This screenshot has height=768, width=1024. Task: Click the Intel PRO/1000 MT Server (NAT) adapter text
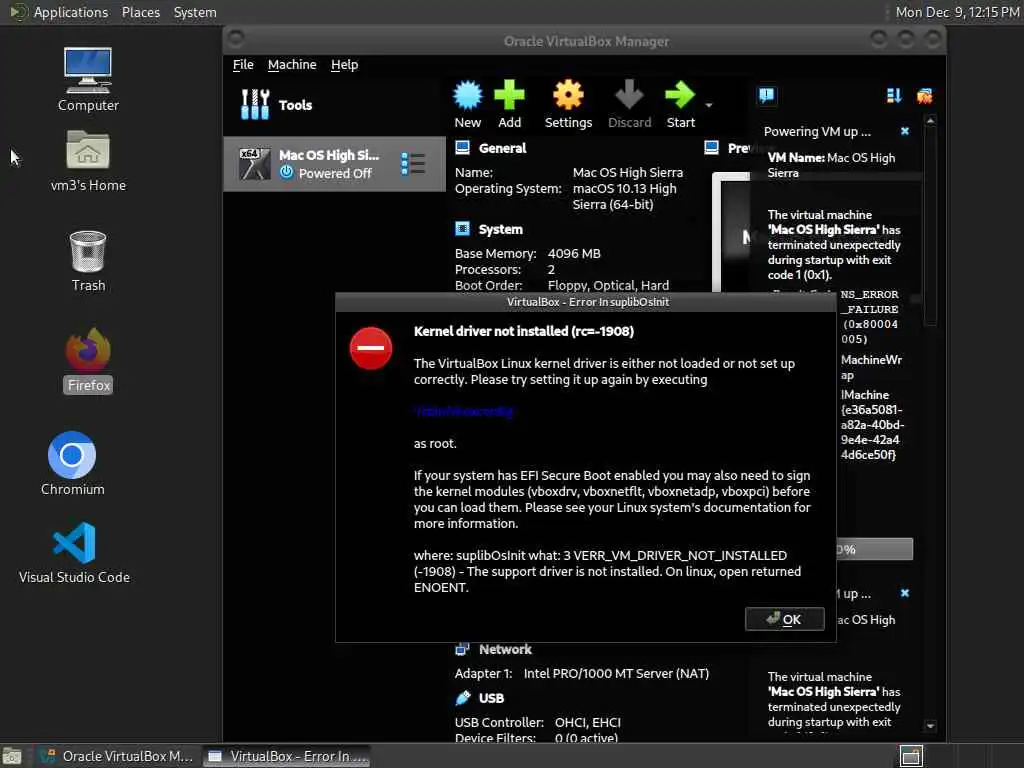pyautogui.click(x=616, y=673)
